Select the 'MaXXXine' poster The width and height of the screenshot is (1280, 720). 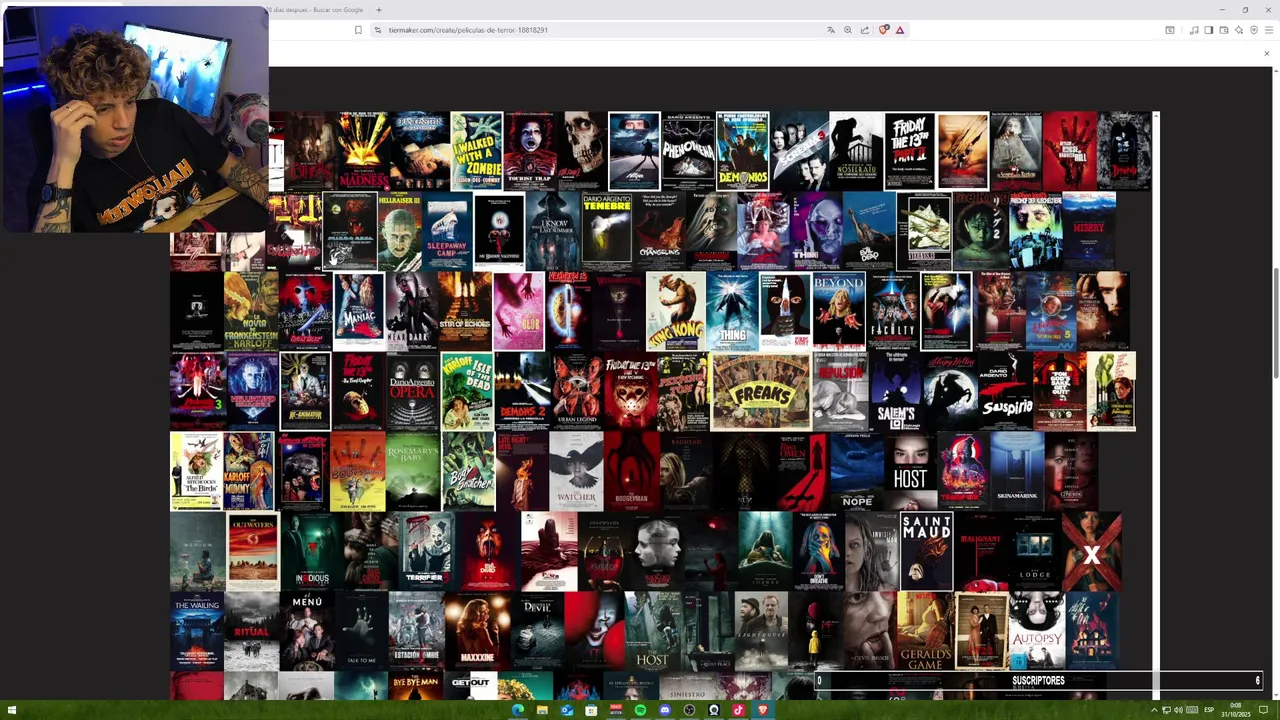tap(477, 631)
